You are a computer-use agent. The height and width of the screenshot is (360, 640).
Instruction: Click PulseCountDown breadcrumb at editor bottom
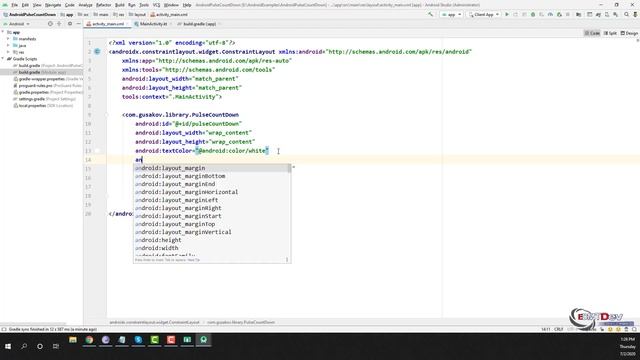click(241, 322)
